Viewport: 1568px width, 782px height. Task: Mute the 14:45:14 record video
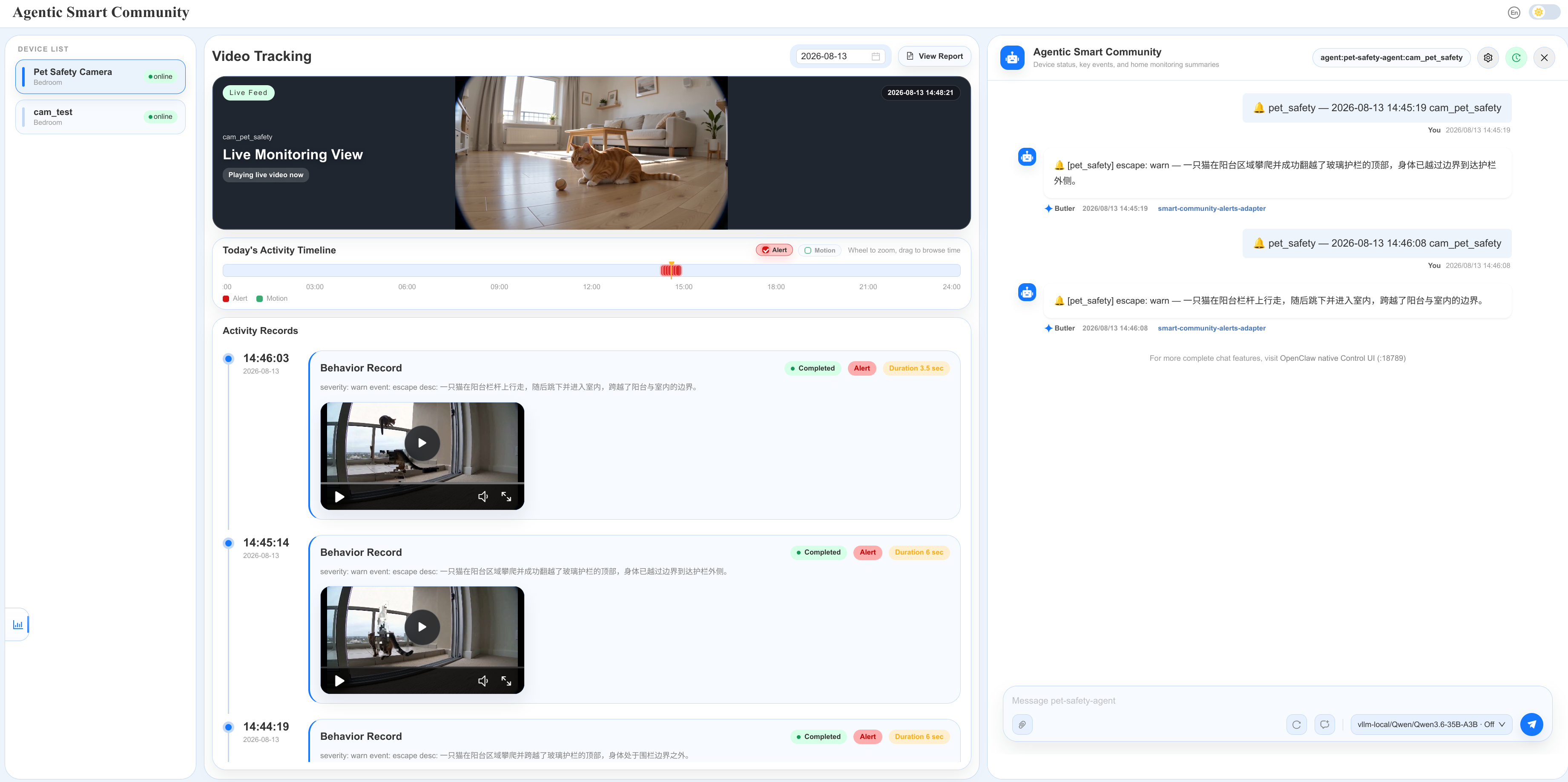482,680
